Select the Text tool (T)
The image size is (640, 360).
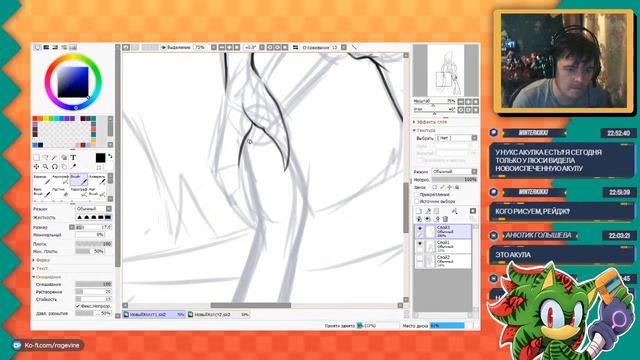[x=73, y=158]
